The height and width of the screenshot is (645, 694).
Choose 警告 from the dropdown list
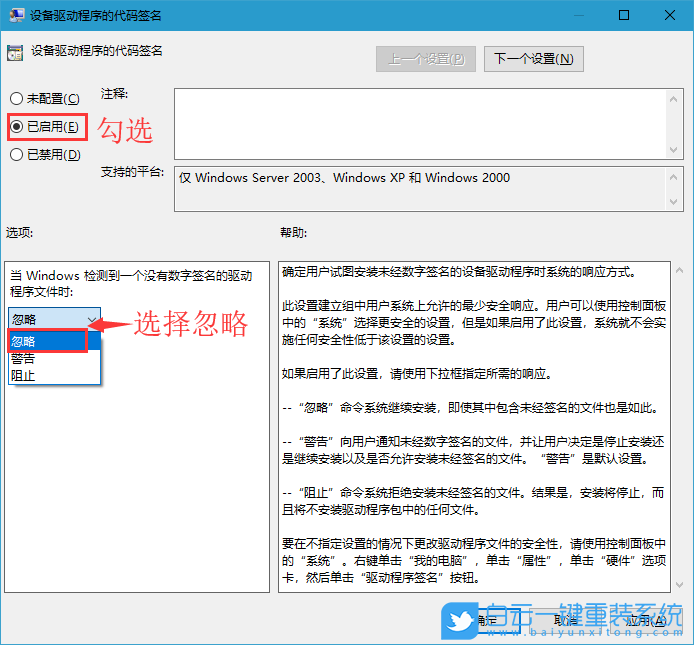click(x=54, y=358)
